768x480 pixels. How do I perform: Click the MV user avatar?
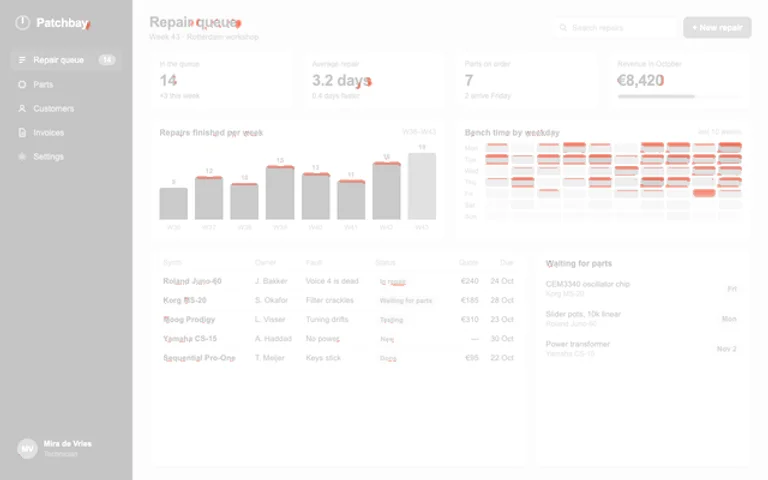coord(27,448)
